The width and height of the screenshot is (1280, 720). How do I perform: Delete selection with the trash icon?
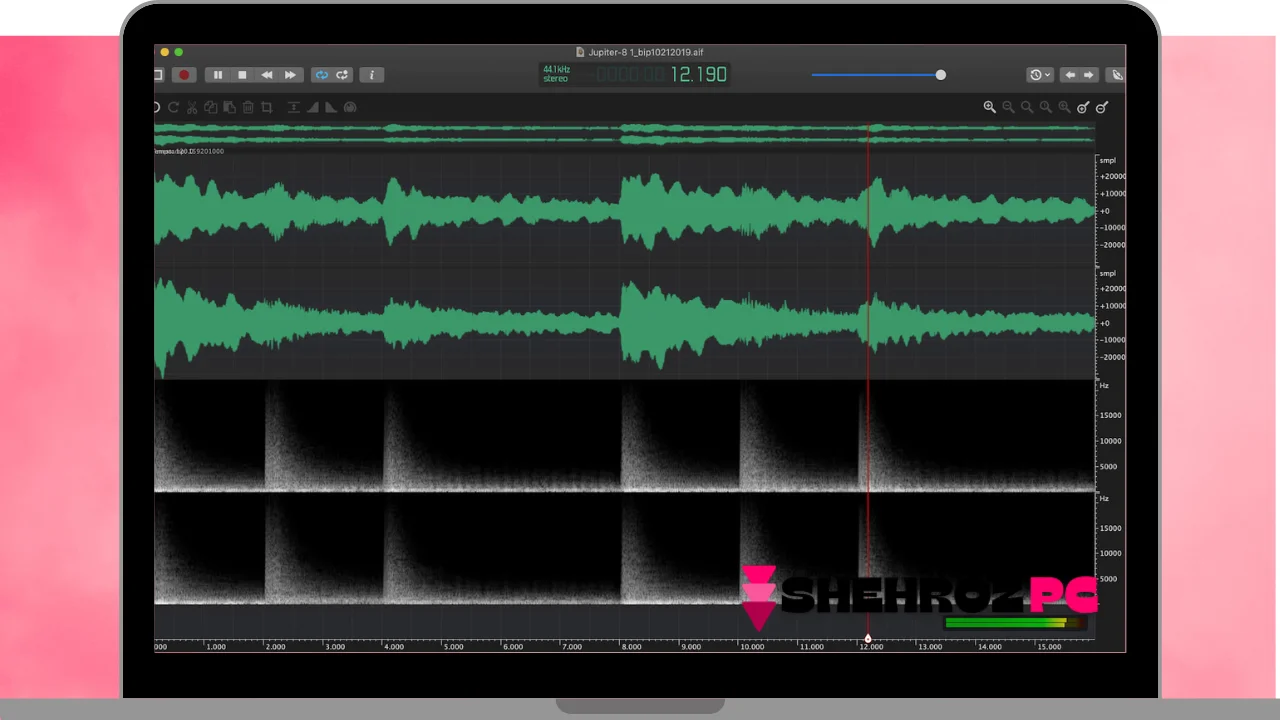(248, 107)
